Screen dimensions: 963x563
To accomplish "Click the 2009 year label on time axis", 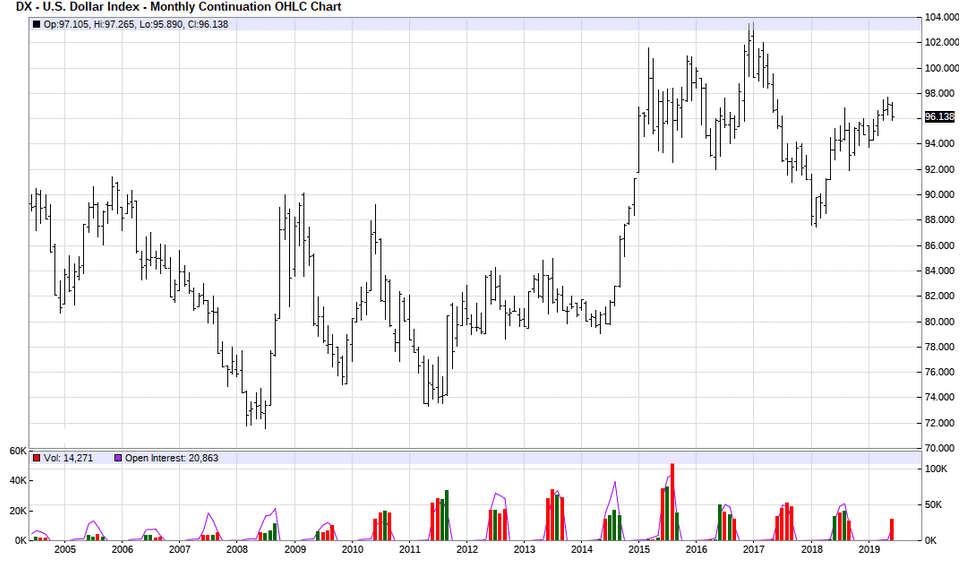I will pos(295,549).
